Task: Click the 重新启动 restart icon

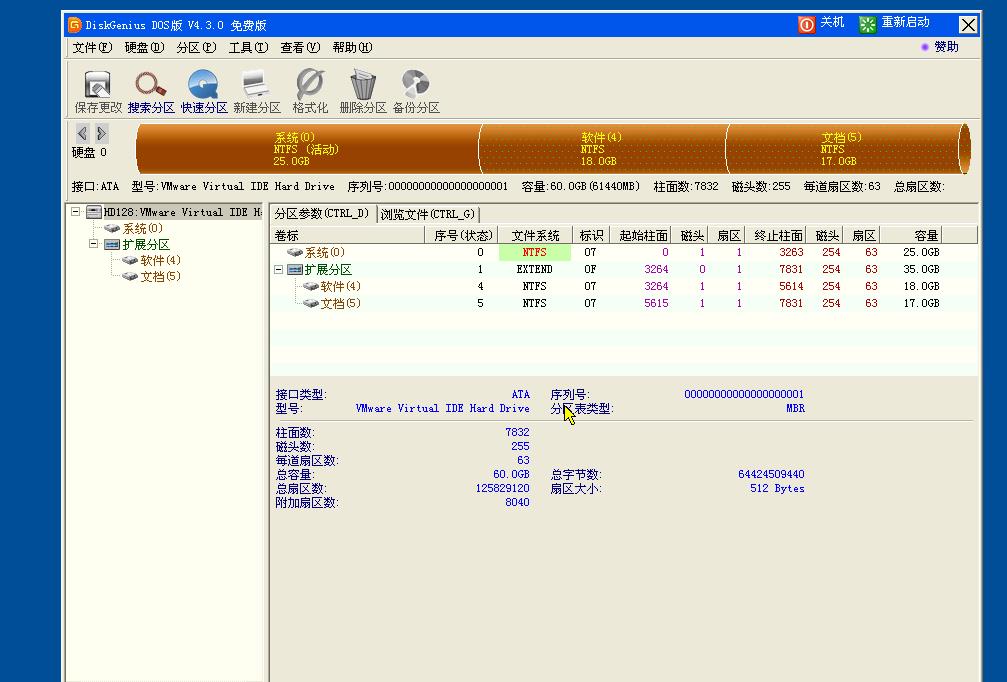Action: [867, 24]
